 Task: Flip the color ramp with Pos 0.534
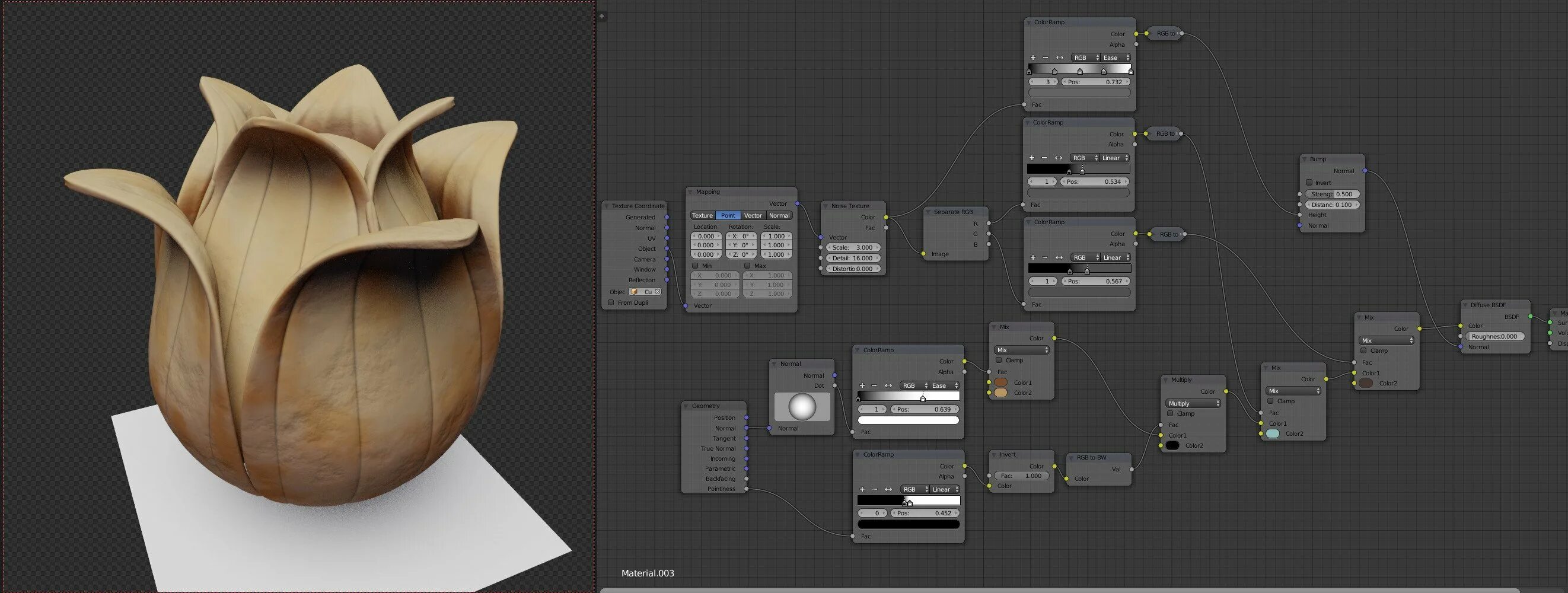tap(1059, 158)
